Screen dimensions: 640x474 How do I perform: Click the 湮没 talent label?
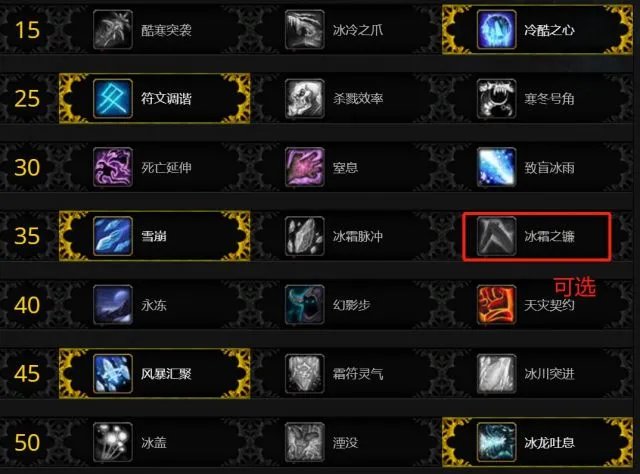tap(345, 443)
